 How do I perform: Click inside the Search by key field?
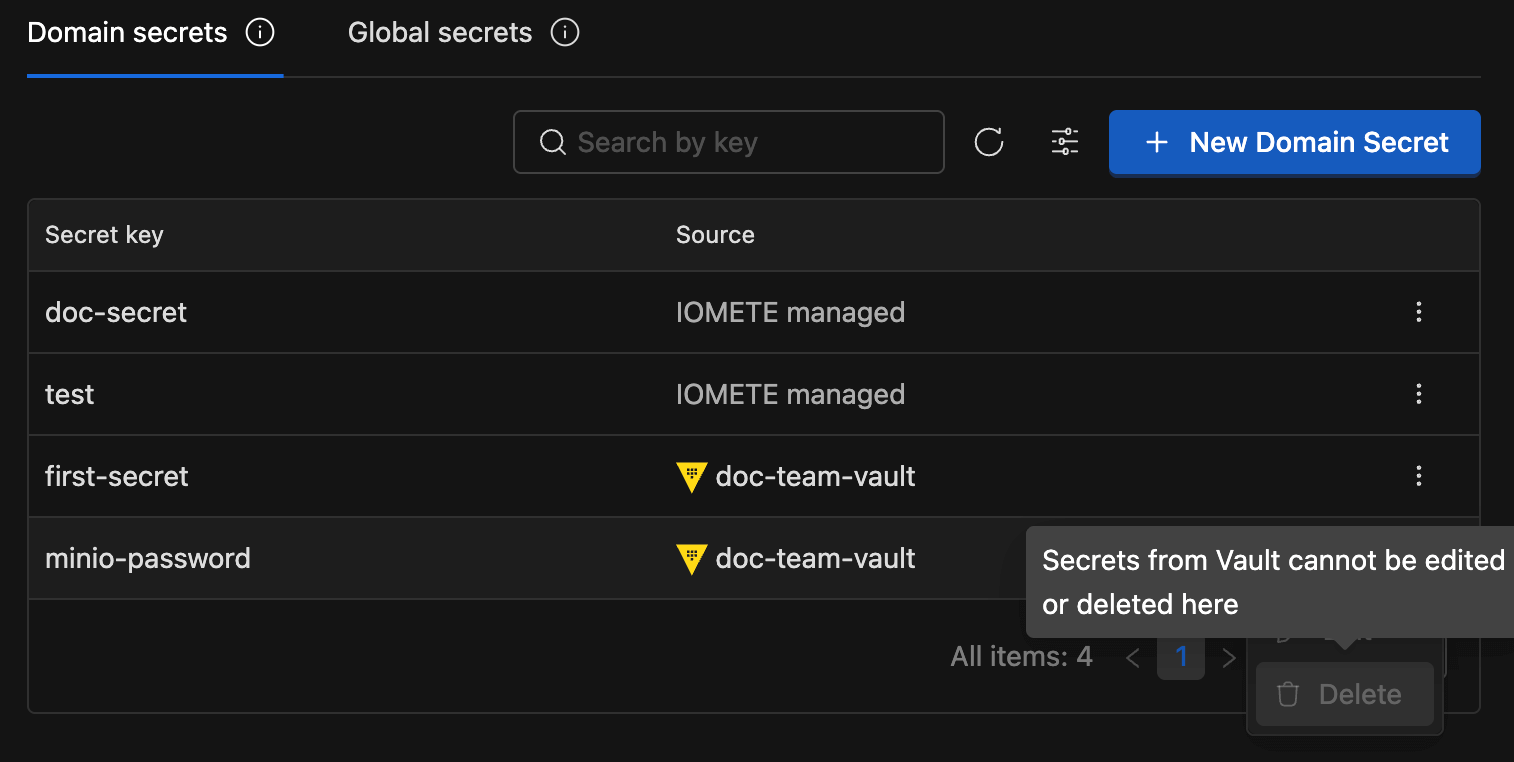click(x=728, y=142)
